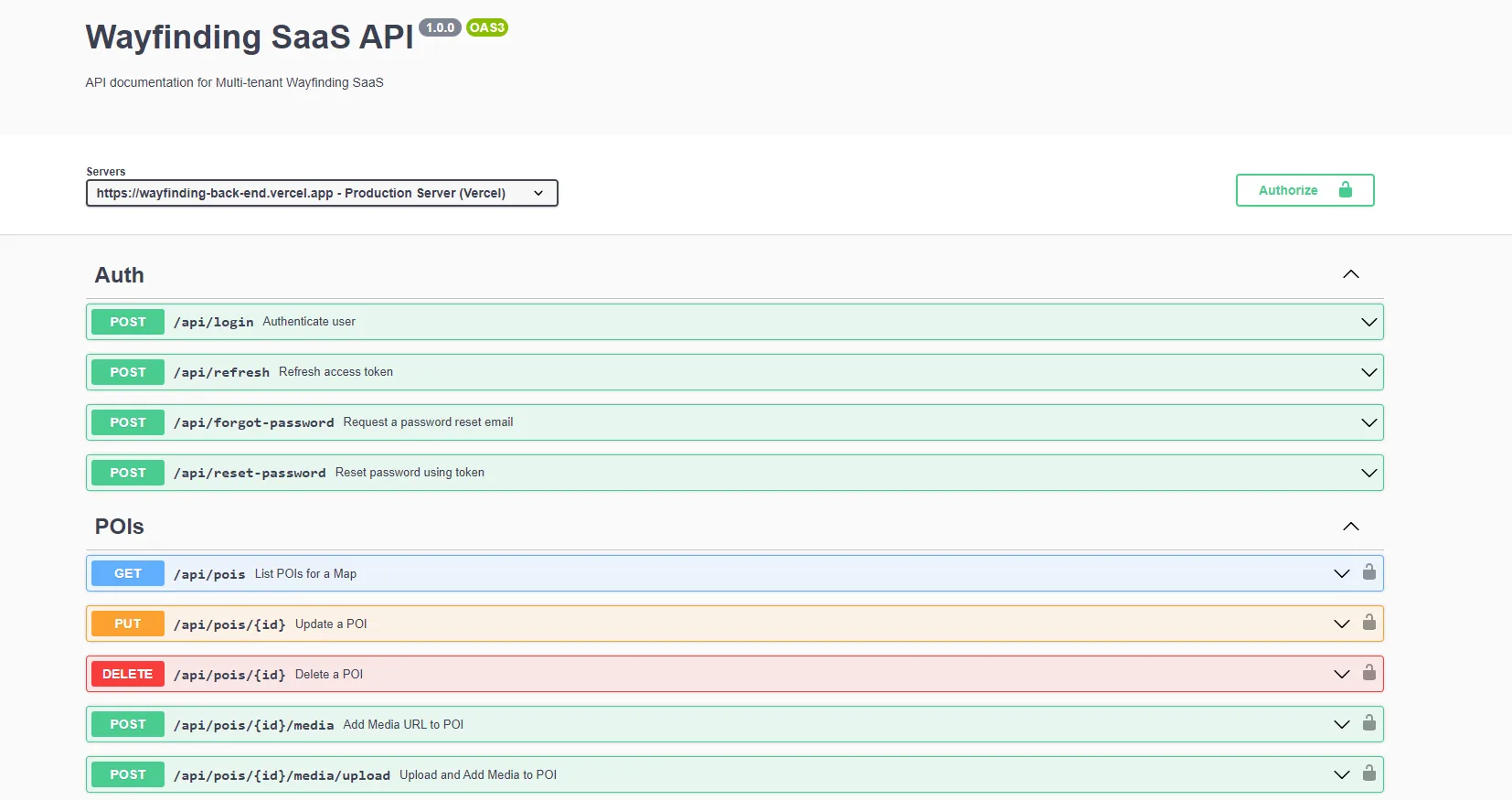
Task: Click the /api/login path text
Action: (x=214, y=322)
